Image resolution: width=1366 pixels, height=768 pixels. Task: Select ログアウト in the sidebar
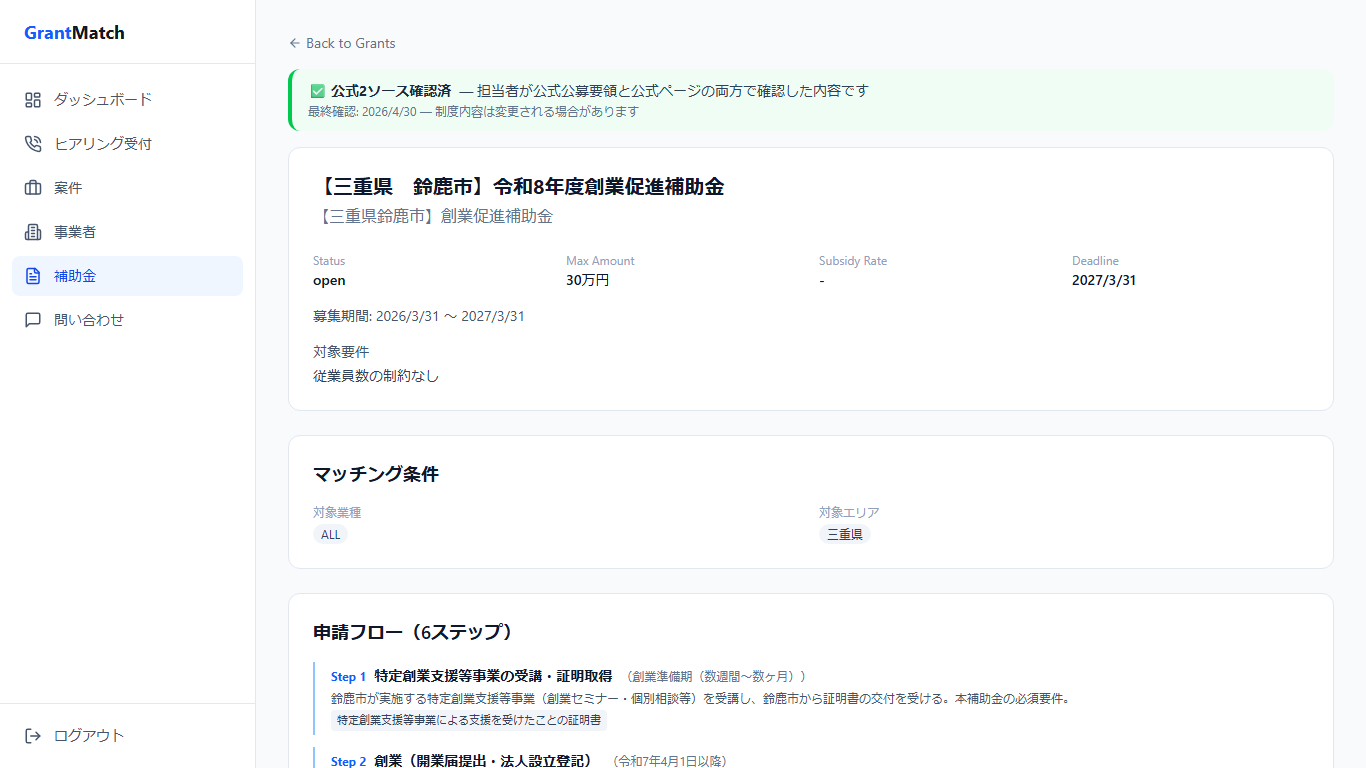click(x=88, y=735)
